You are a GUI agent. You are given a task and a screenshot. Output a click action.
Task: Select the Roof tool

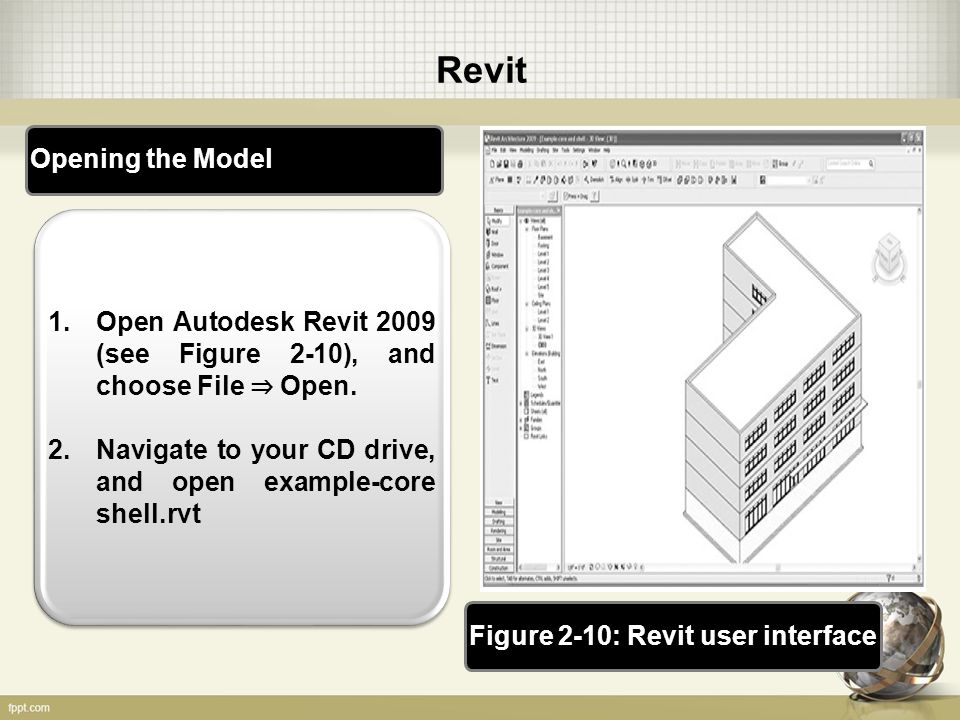(495, 289)
